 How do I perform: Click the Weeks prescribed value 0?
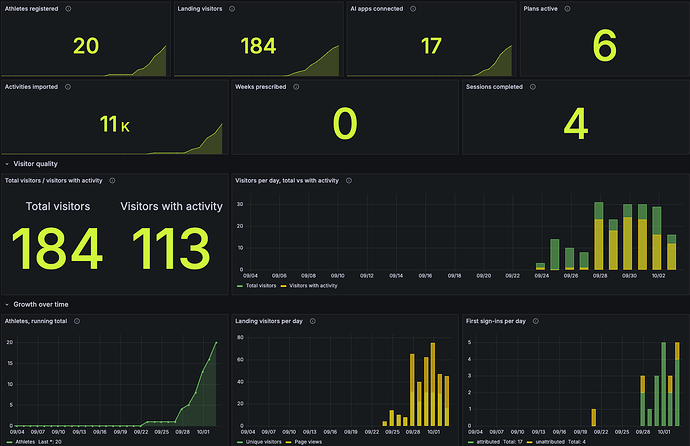pyautogui.click(x=345, y=124)
